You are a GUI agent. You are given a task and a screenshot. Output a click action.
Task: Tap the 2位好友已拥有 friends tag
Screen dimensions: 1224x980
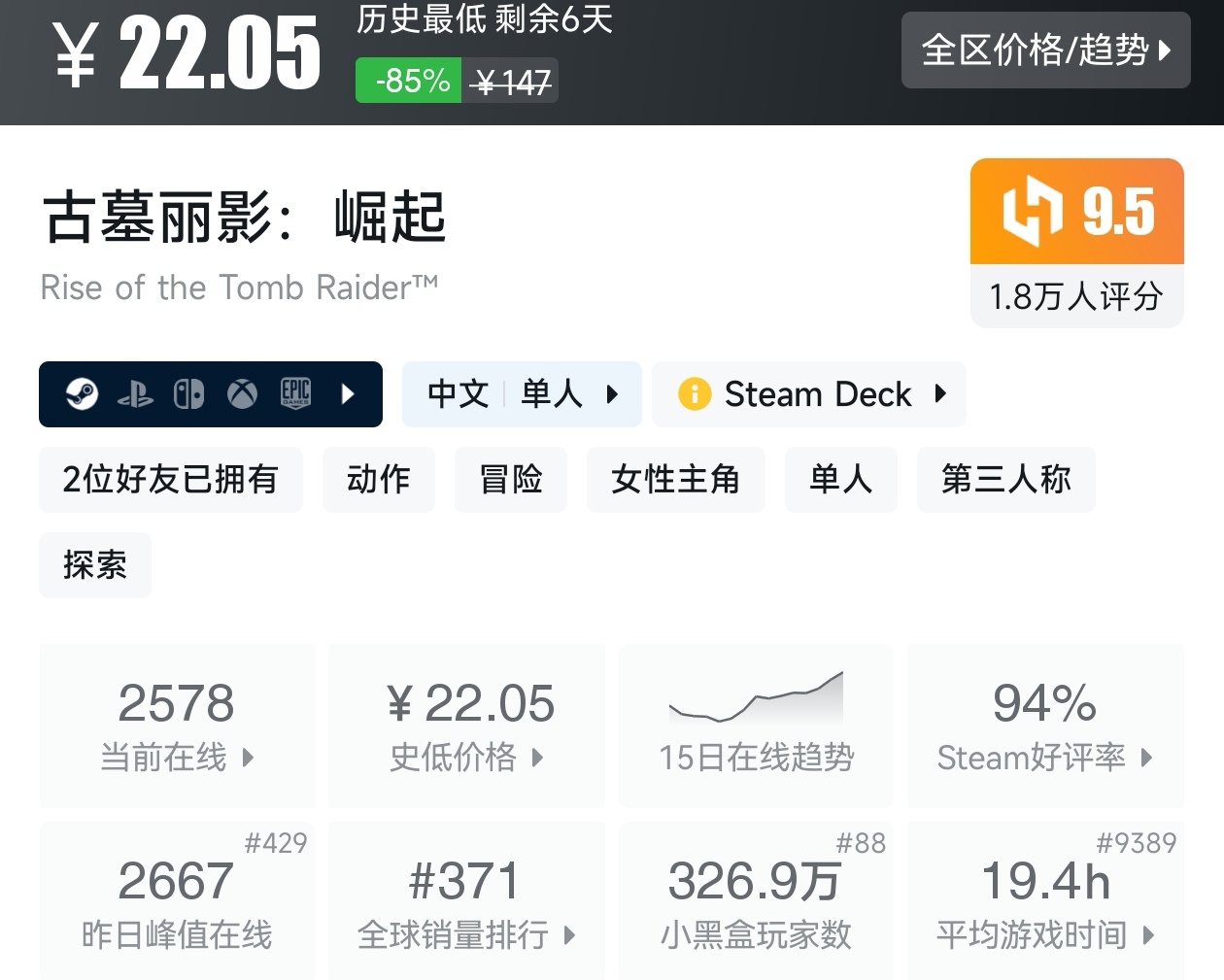[x=171, y=480]
